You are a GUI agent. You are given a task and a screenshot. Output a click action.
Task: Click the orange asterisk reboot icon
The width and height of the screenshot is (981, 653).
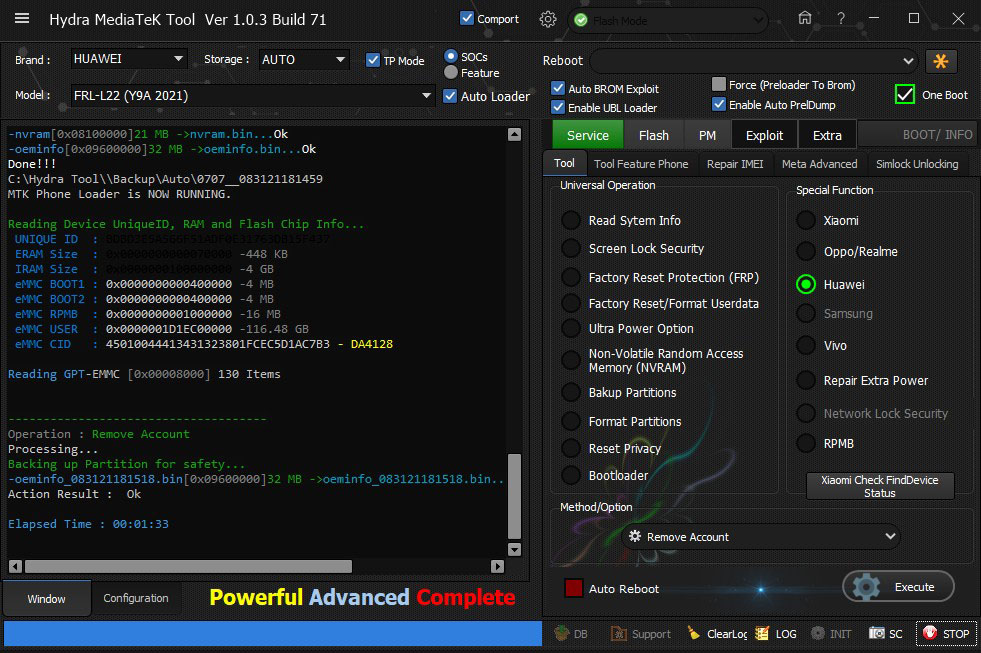pos(941,61)
